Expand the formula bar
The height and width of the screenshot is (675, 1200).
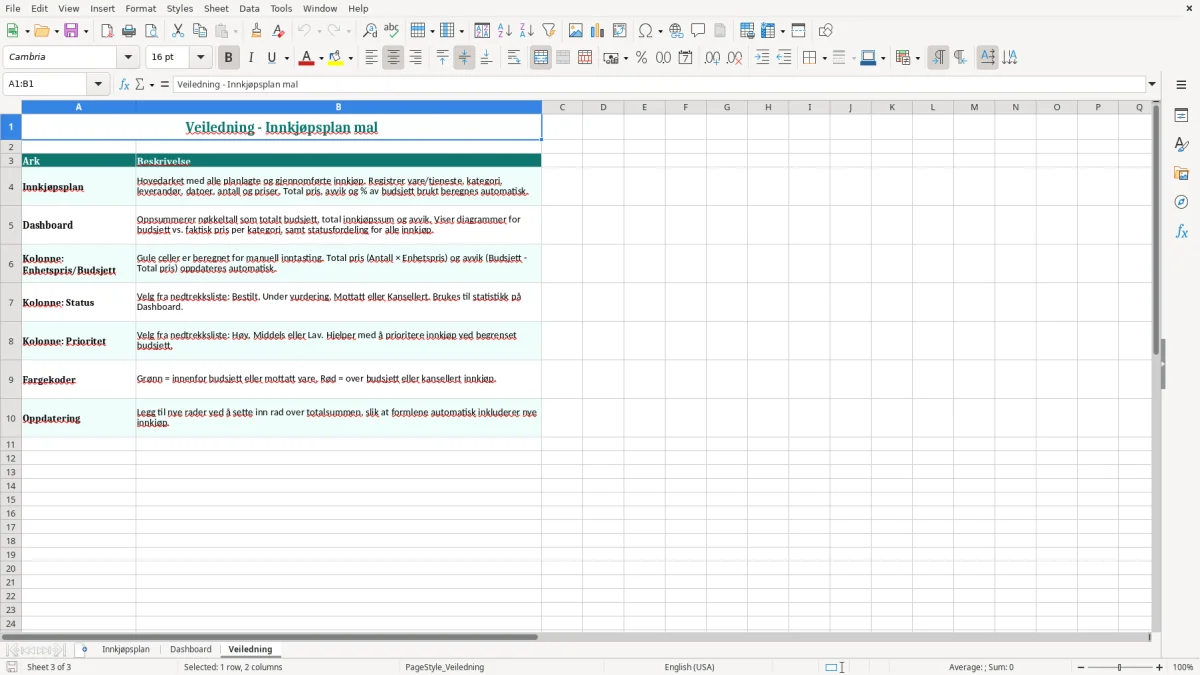pyautogui.click(x=1152, y=85)
